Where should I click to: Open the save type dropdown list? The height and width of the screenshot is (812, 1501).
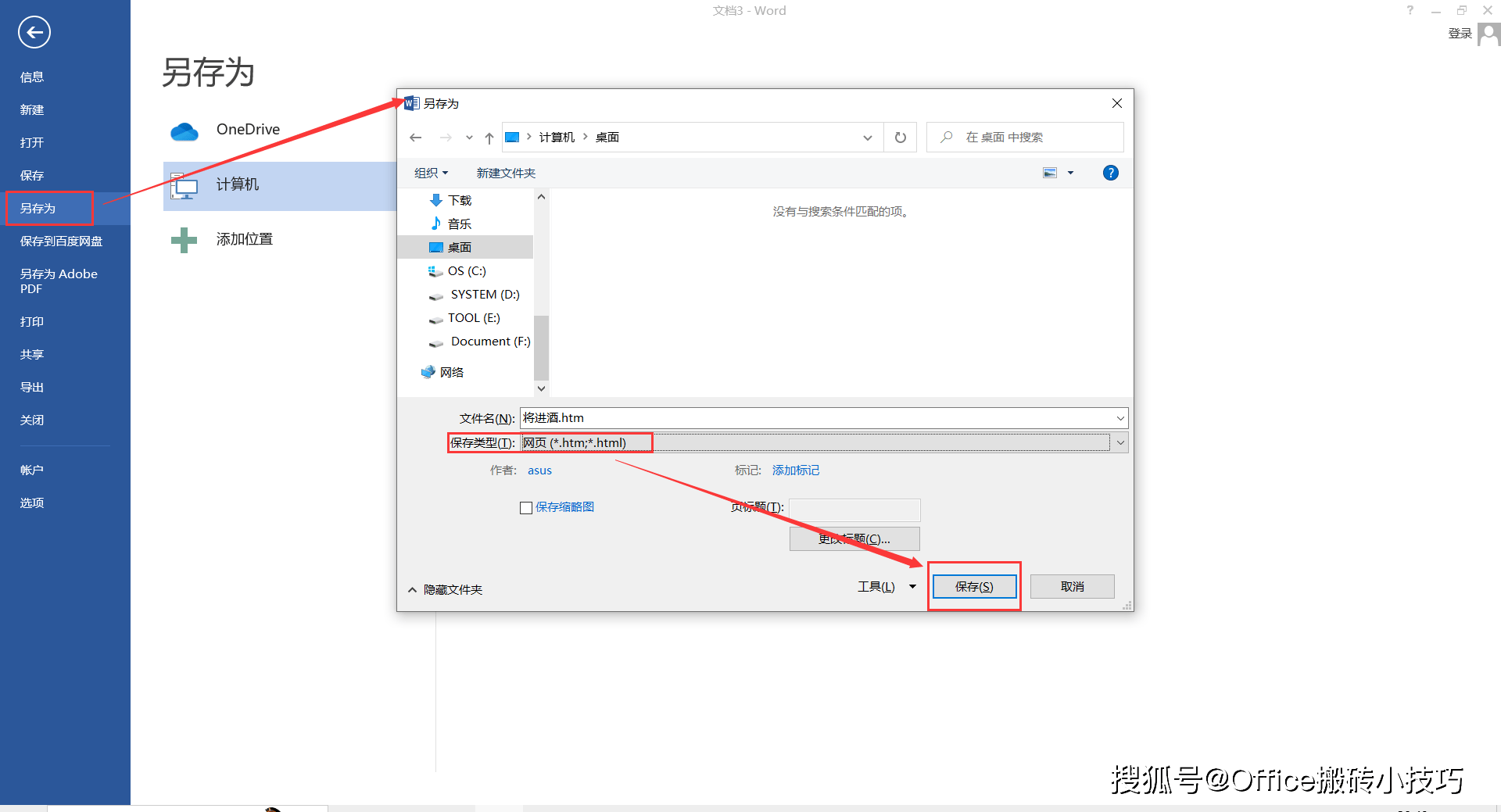pyautogui.click(x=1120, y=442)
